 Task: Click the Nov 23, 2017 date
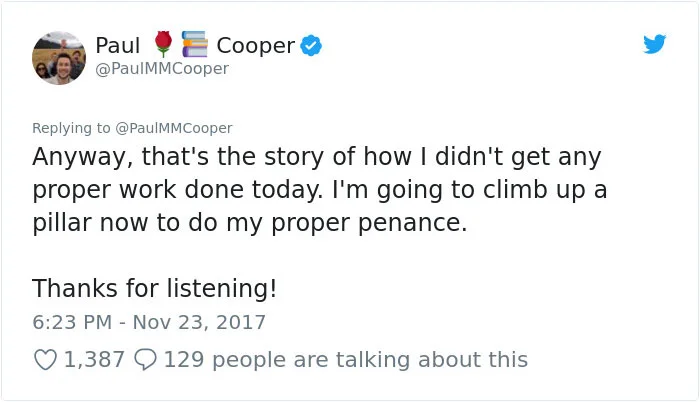tap(199, 322)
